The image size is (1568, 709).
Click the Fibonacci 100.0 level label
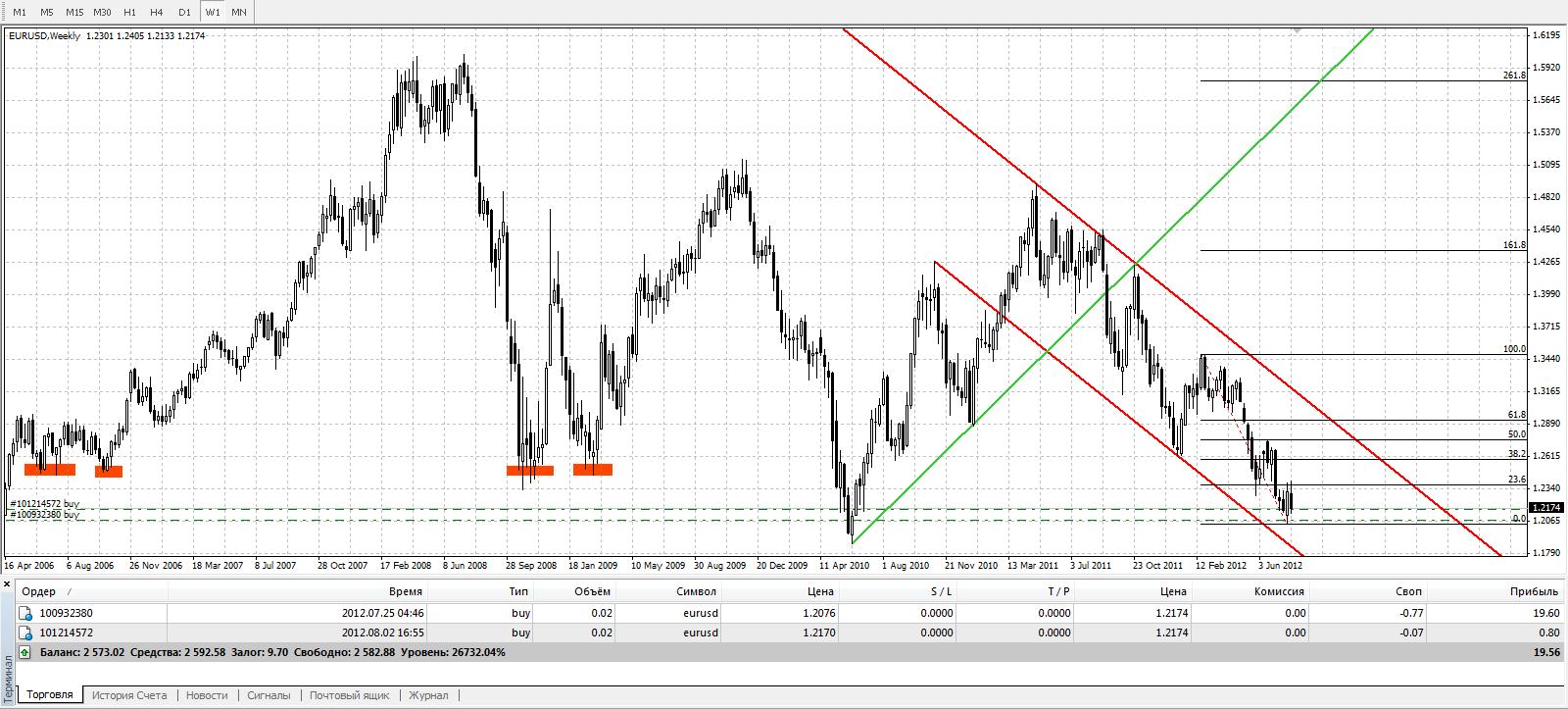[x=1514, y=349]
